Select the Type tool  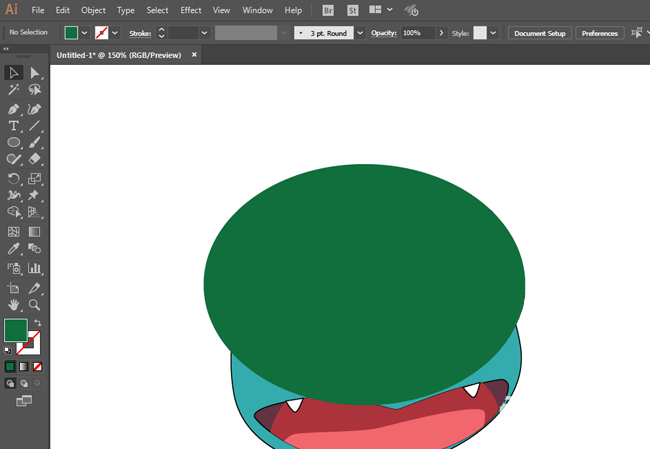[x=14, y=126]
